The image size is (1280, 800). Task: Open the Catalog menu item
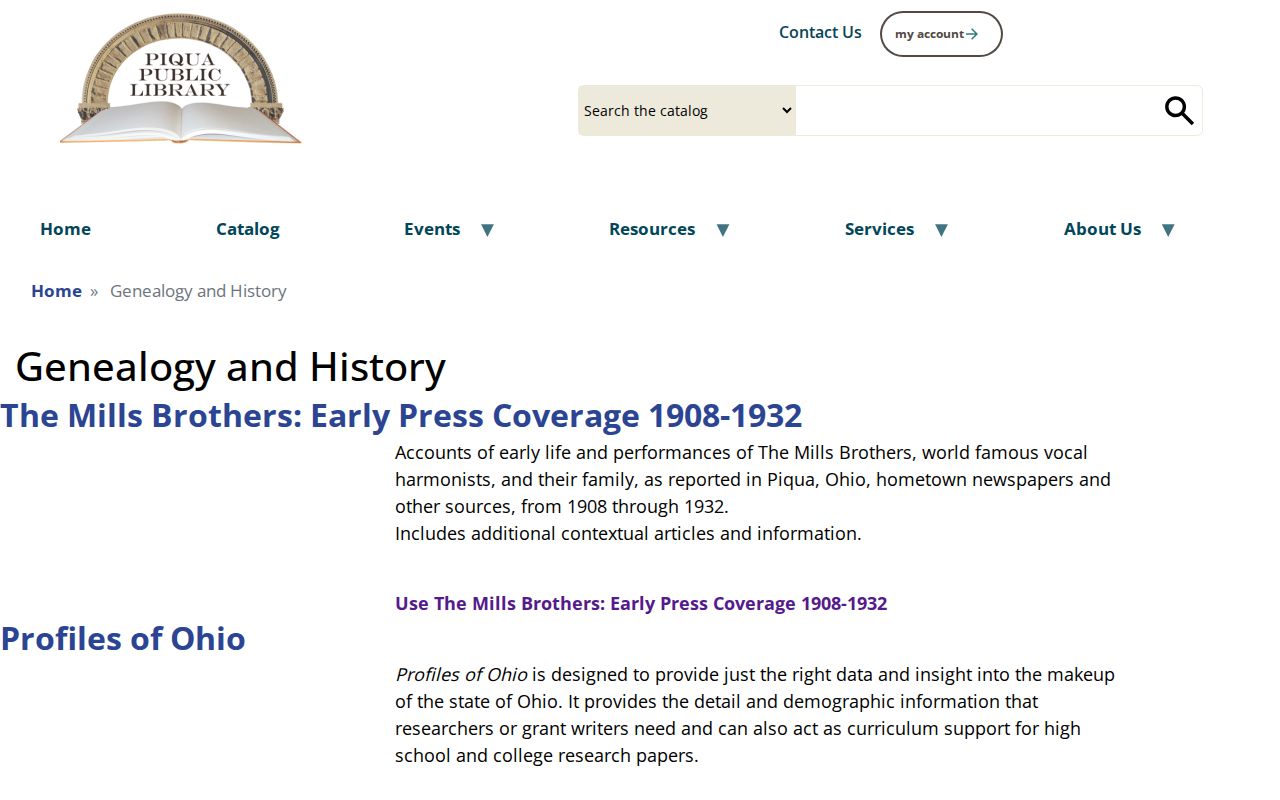point(248,229)
